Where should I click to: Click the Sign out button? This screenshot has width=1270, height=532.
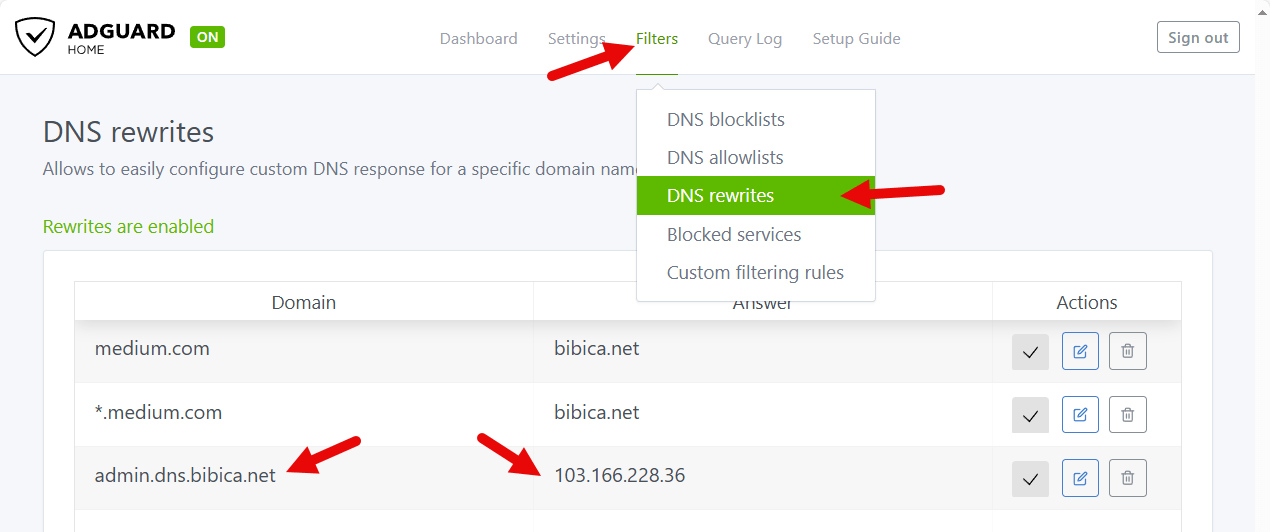pos(1198,38)
